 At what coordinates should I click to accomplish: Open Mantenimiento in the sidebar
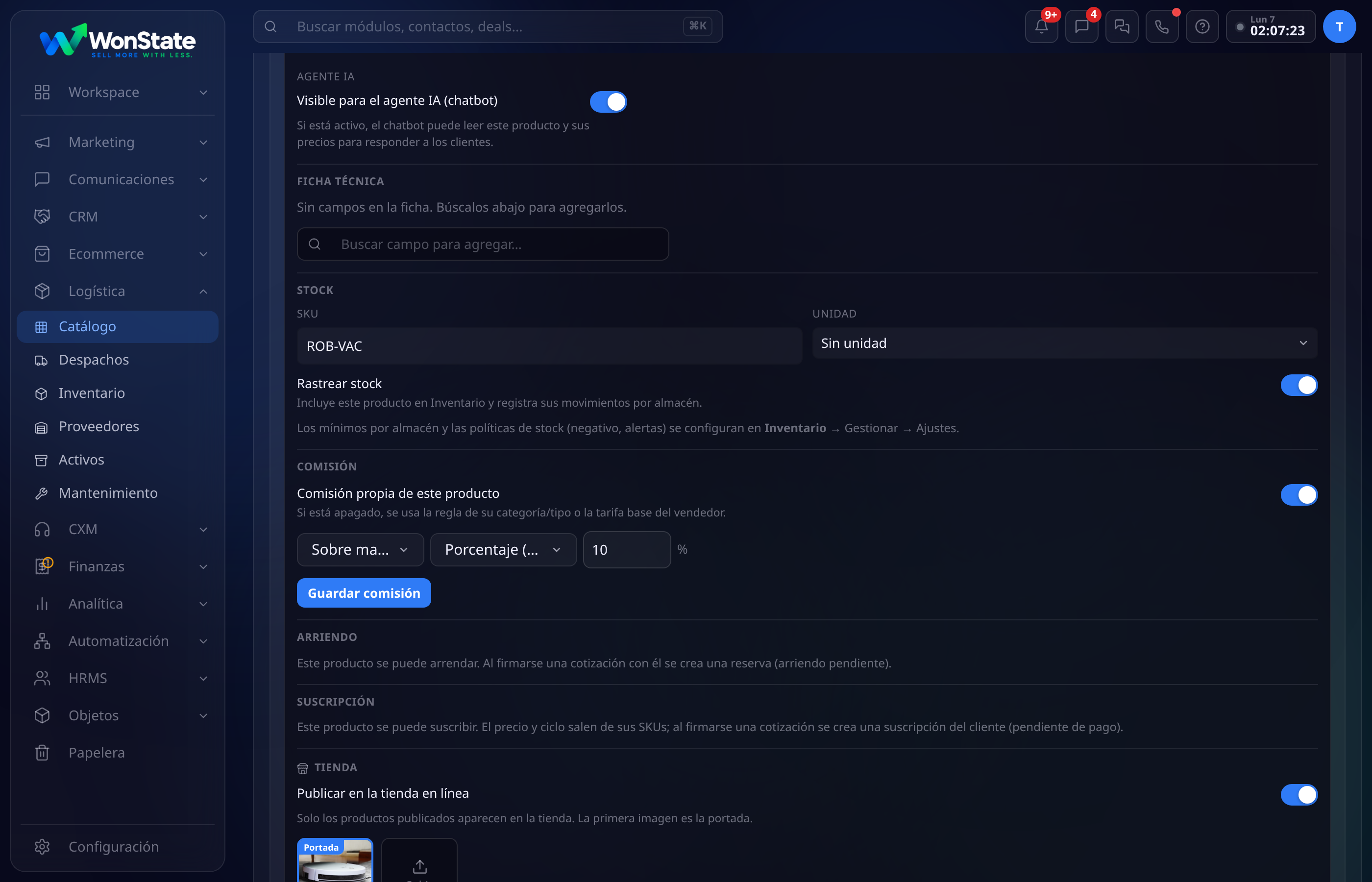(x=118, y=492)
